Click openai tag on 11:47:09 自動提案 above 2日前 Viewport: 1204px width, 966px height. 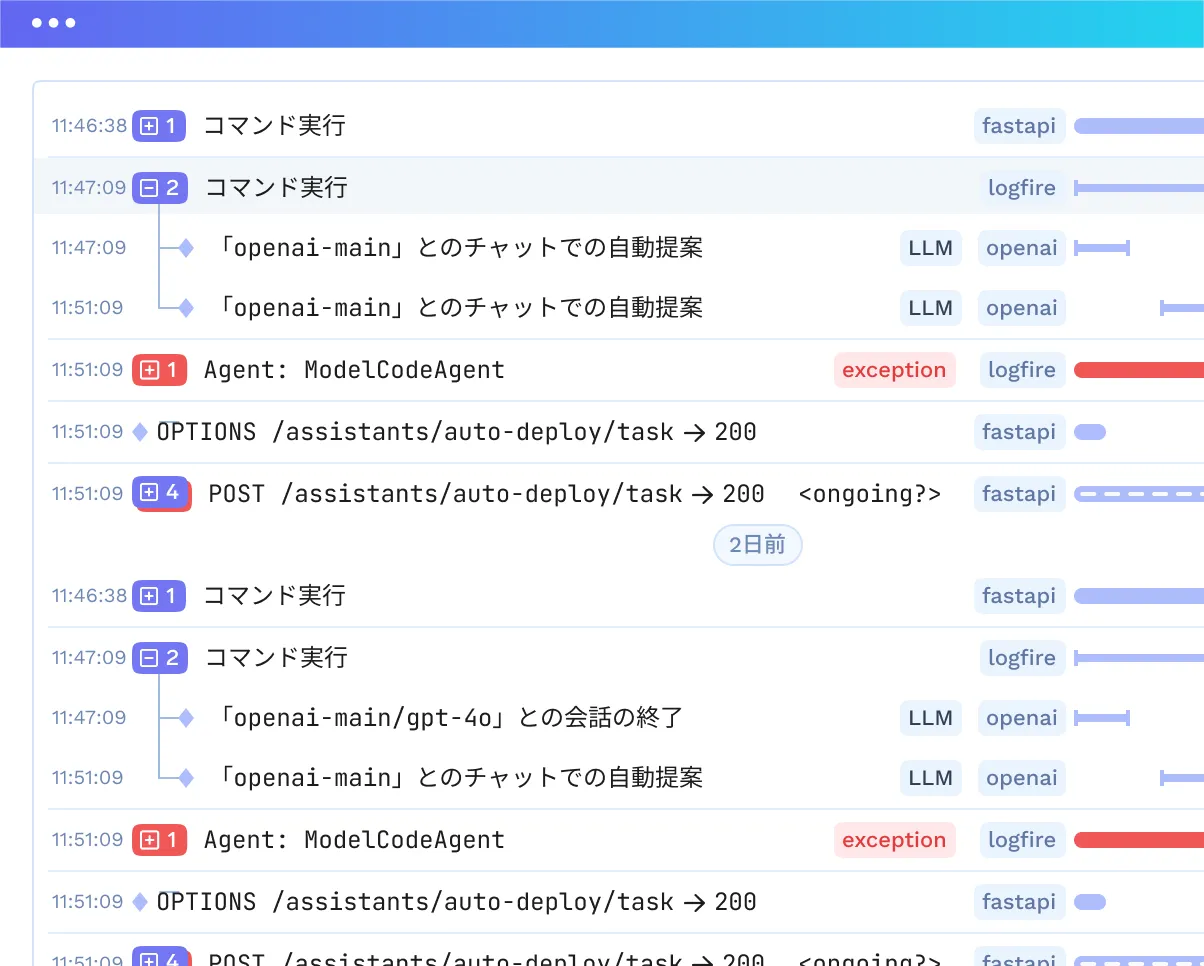click(1022, 248)
